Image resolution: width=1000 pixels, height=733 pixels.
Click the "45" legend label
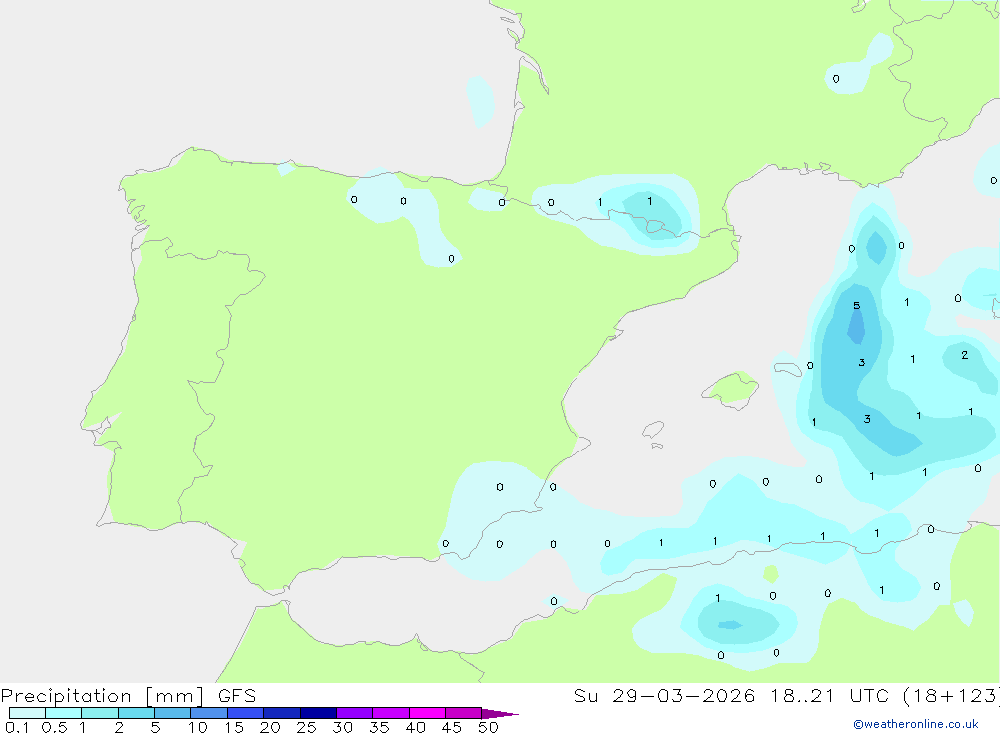pyautogui.click(x=452, y=727)
